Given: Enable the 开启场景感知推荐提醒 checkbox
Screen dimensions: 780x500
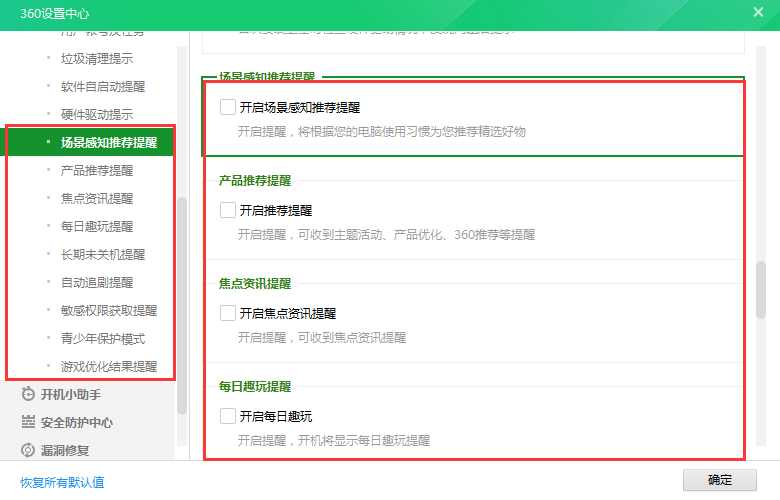Looking at the screenshot, I should point(228,107).
